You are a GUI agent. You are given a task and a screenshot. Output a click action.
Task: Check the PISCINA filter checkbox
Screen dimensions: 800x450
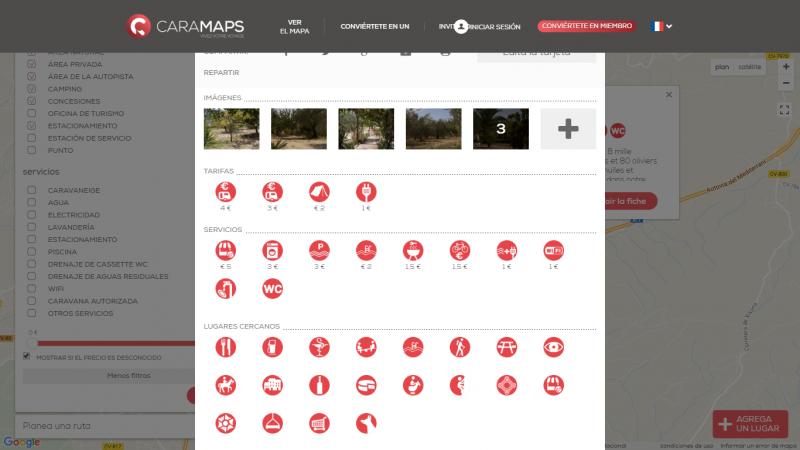[31, 252]
